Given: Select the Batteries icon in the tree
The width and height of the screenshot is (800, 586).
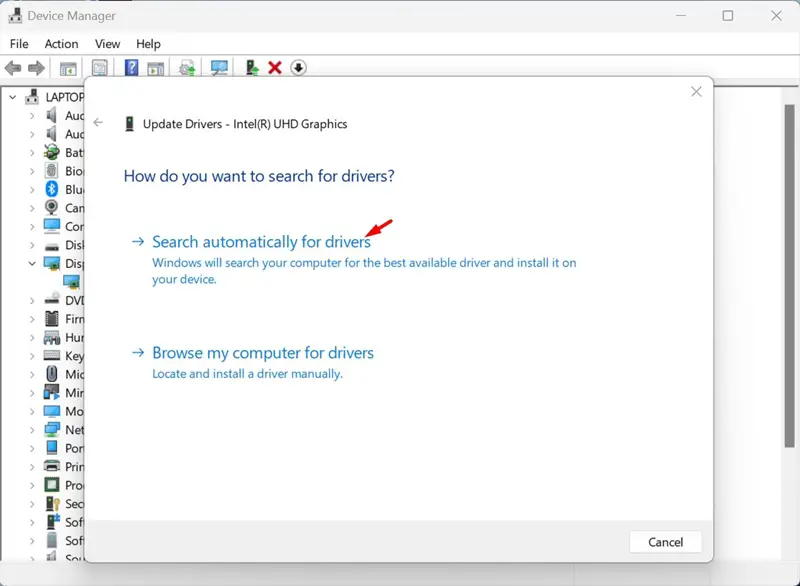Looking at the screenshot, I should [x=52, y=152].
